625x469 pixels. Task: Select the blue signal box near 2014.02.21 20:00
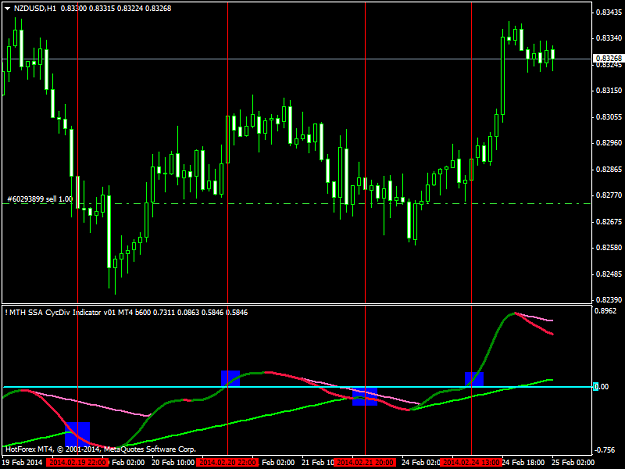[x=365, y=396]
